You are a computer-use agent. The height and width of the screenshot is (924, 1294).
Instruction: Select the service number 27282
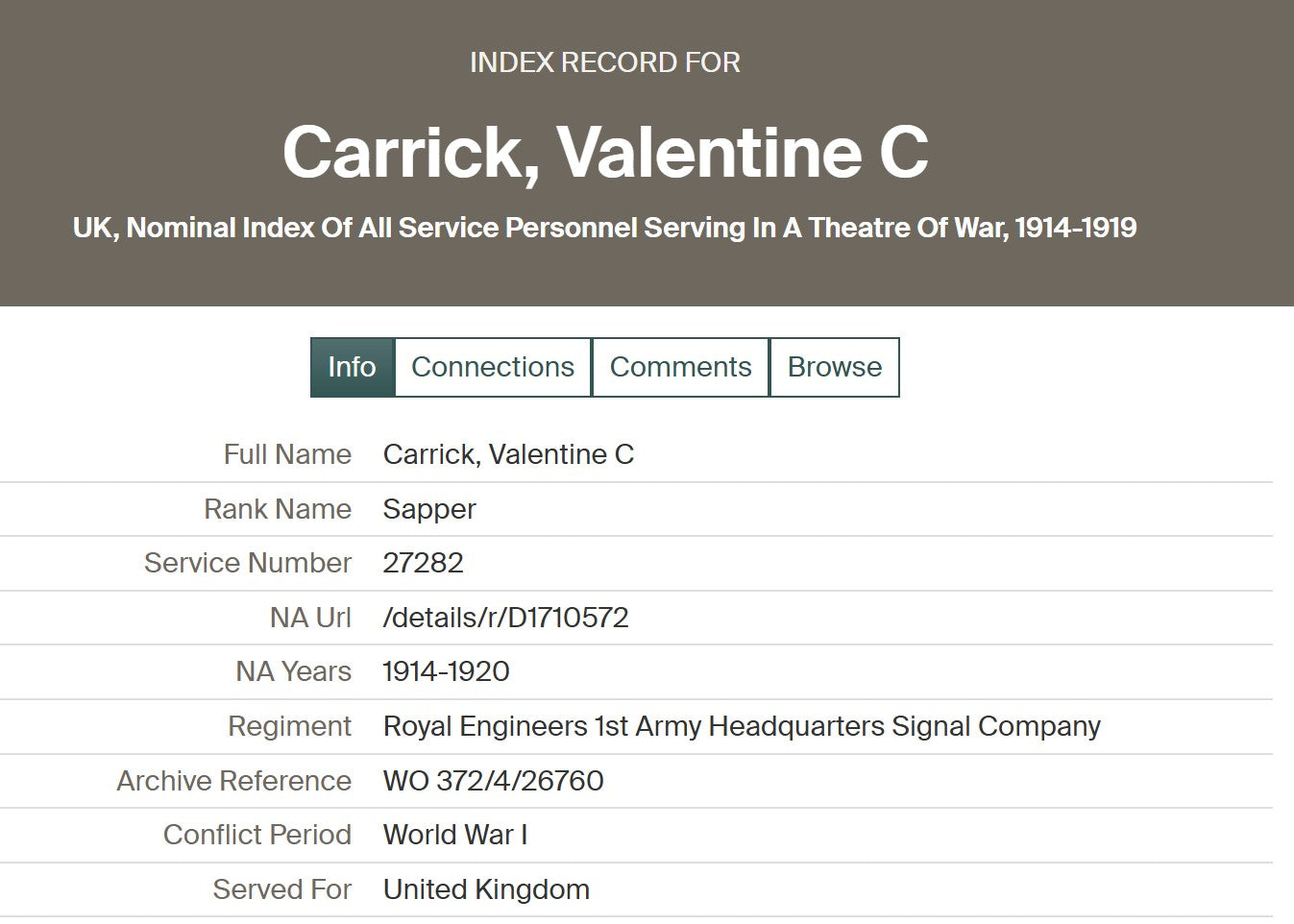point(423,563)
